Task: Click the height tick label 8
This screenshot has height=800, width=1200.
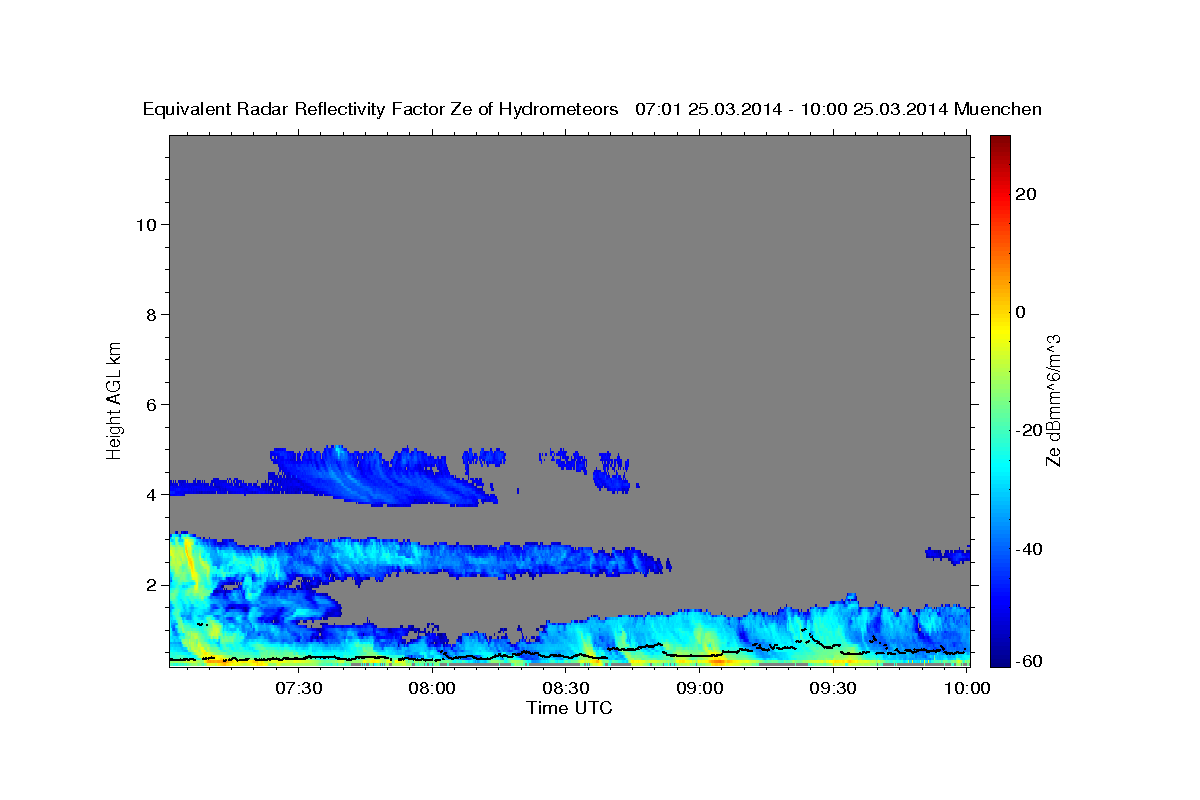Action: coord(152,314)
